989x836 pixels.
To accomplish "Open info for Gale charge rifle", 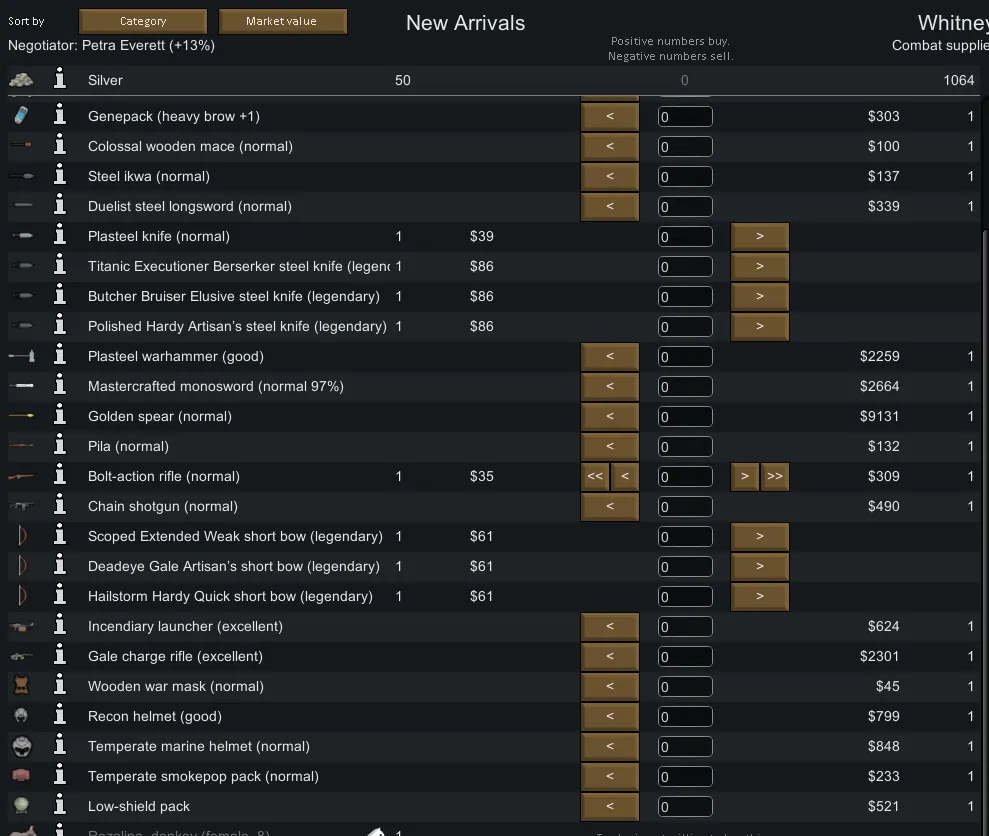I will pyautogui.click(x=60, y=656).
